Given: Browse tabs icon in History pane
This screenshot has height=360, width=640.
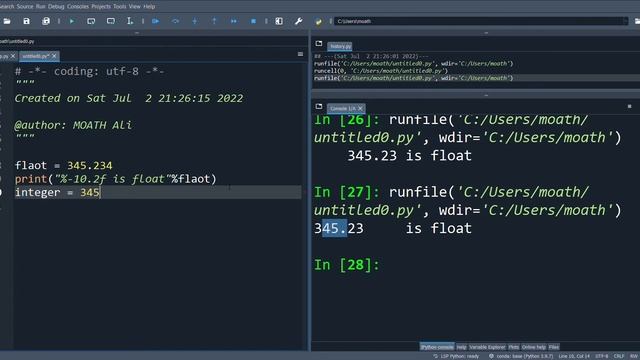Looking at the screenshot, I should tap(319, 44).
